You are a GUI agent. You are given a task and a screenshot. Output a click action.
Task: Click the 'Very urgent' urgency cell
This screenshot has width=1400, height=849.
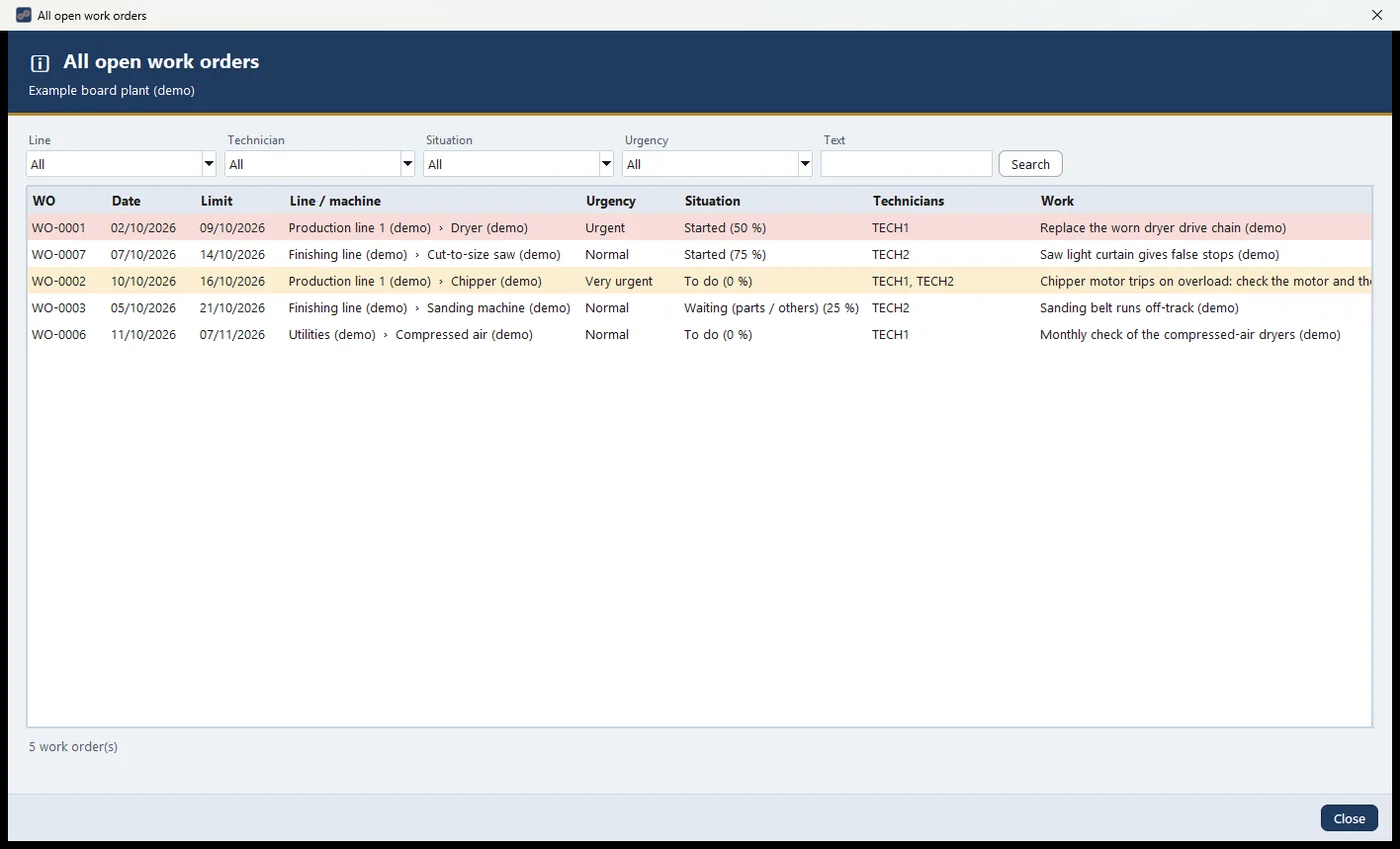click(619, 281)
